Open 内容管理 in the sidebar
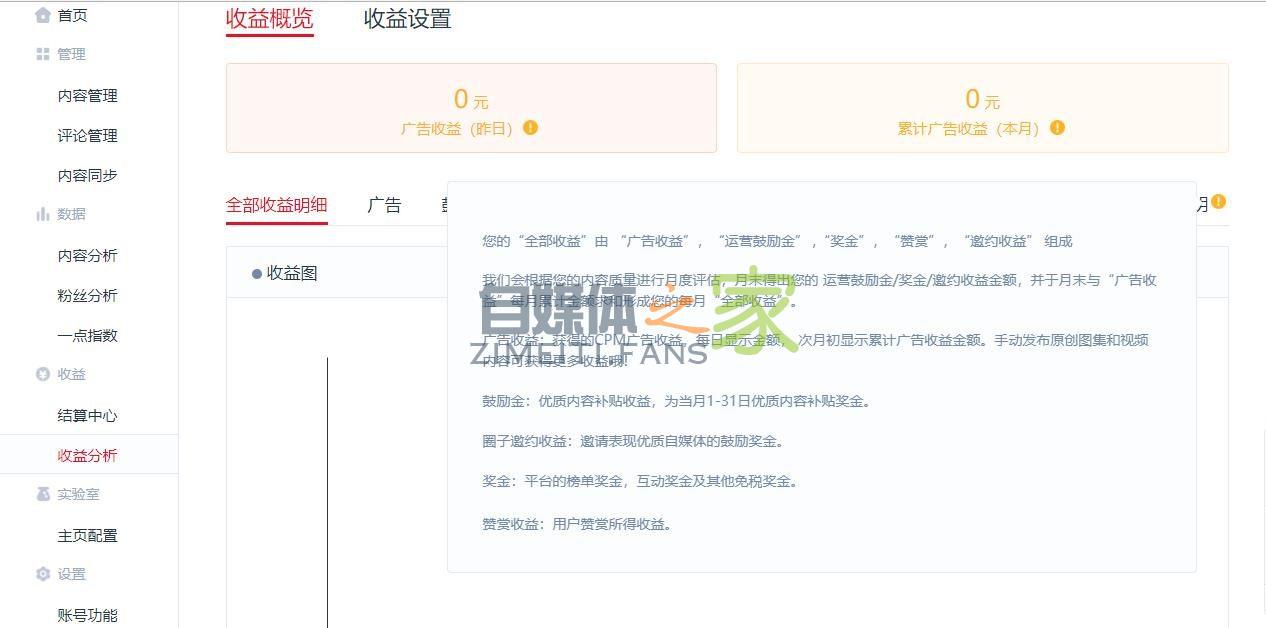This screenshot has width=1266, height=628. pos(87,96)
